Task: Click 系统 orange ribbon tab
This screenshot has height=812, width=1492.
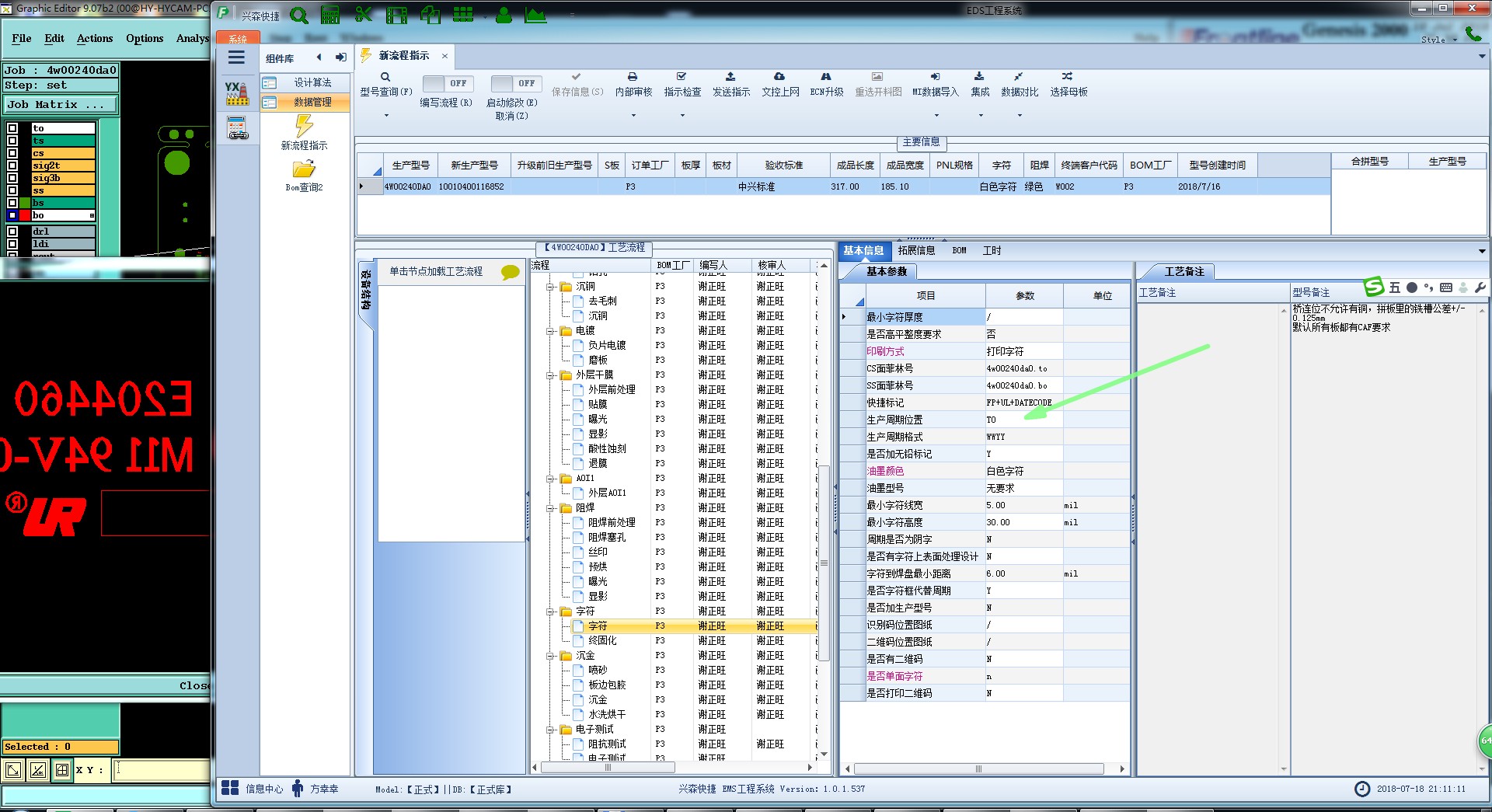Action: pyautogui.click(x=238, y=39)
